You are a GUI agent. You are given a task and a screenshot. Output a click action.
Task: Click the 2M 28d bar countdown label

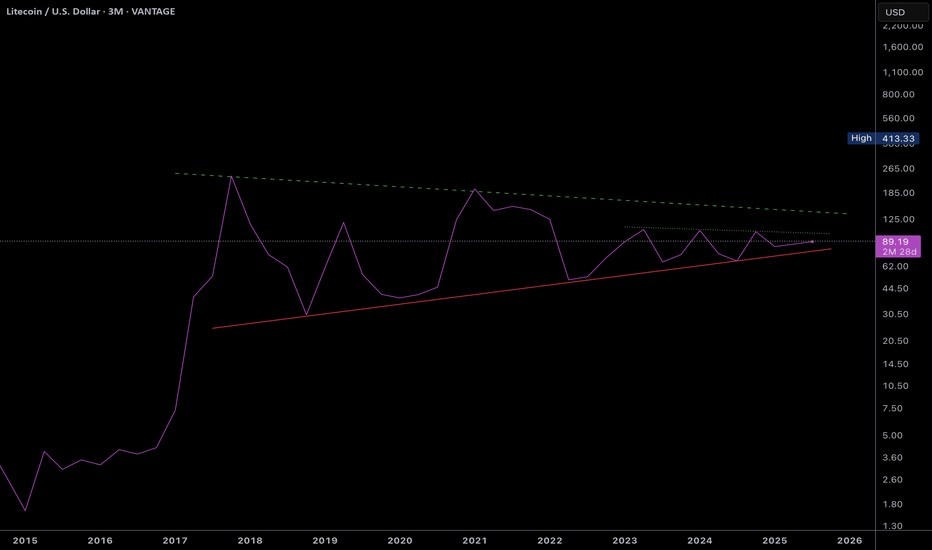[899, 252]
